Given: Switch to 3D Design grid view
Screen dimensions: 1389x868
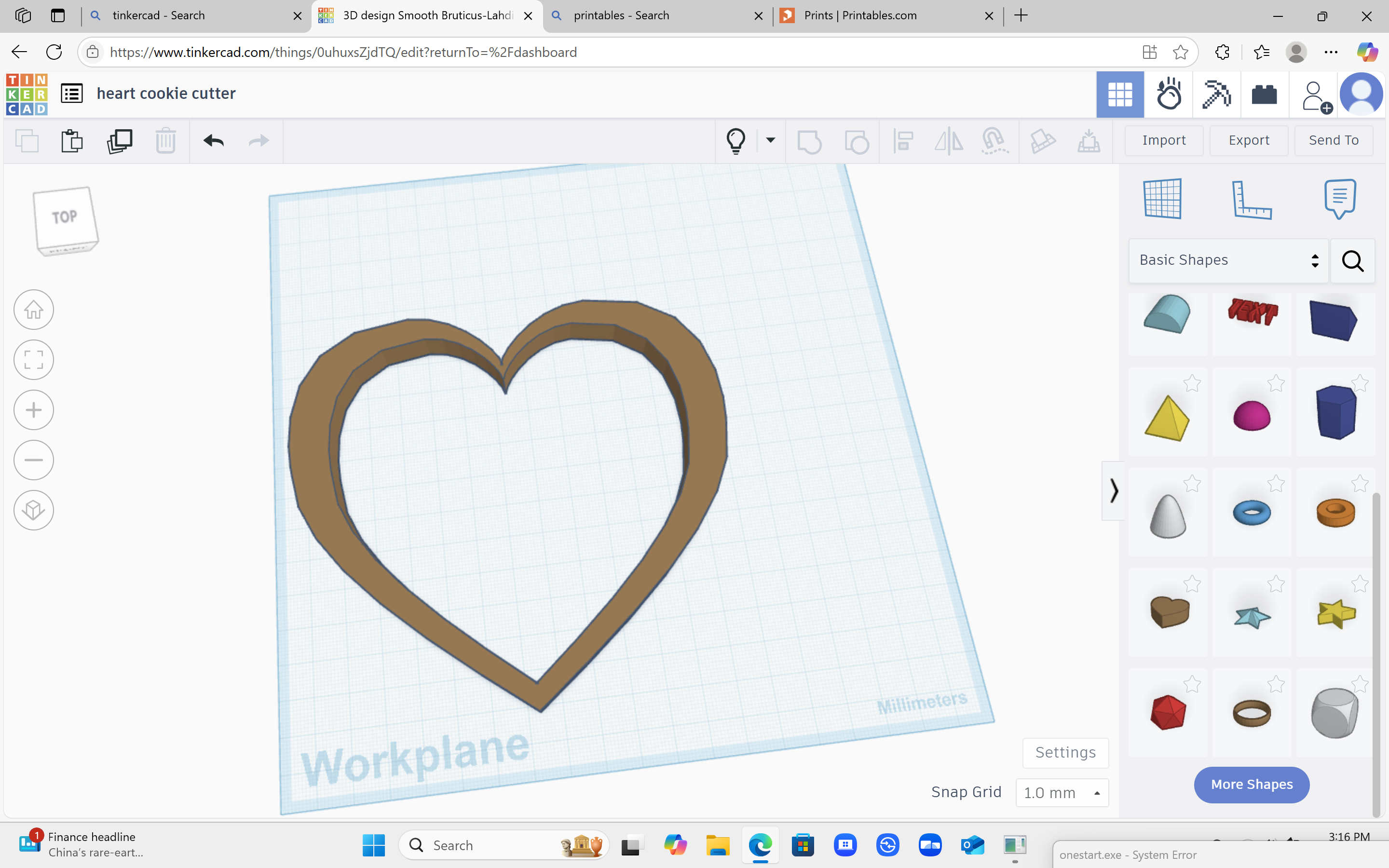Looking at the screenshot, I should click(1120, 94).
